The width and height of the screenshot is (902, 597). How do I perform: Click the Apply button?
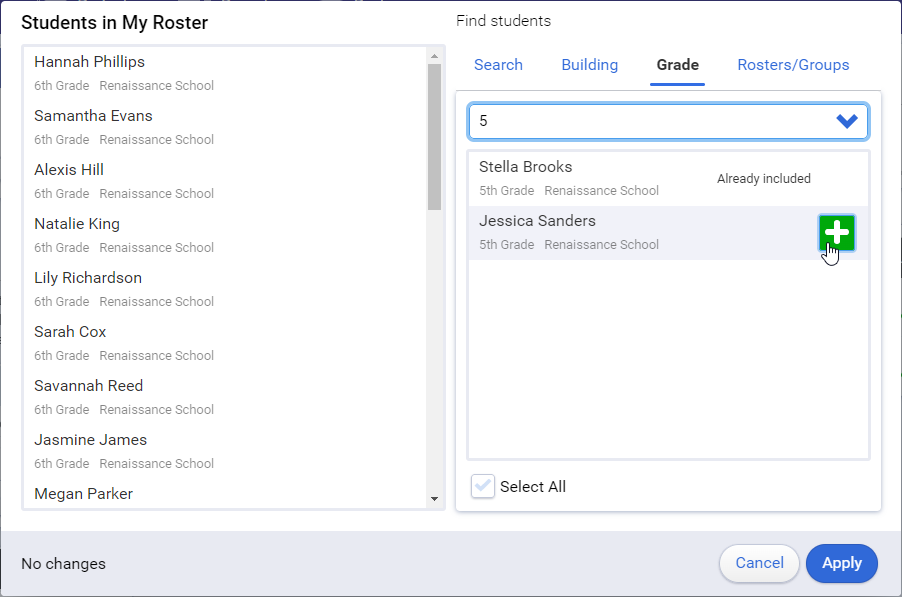pos(842,563)
